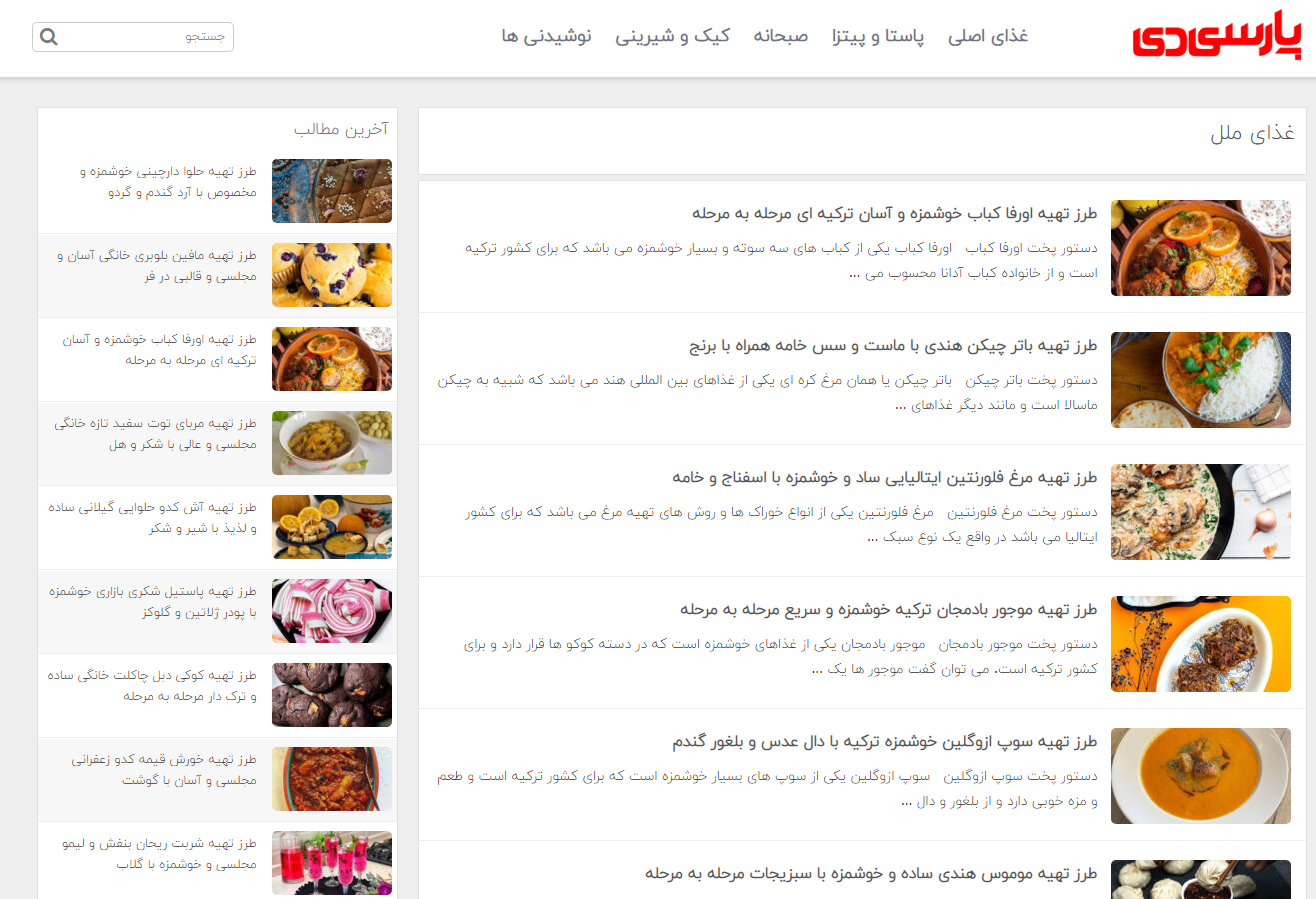Open the سوپ ازوگلین recipe title
This screenshot has height=899, width=1316.
coord(885,741)
